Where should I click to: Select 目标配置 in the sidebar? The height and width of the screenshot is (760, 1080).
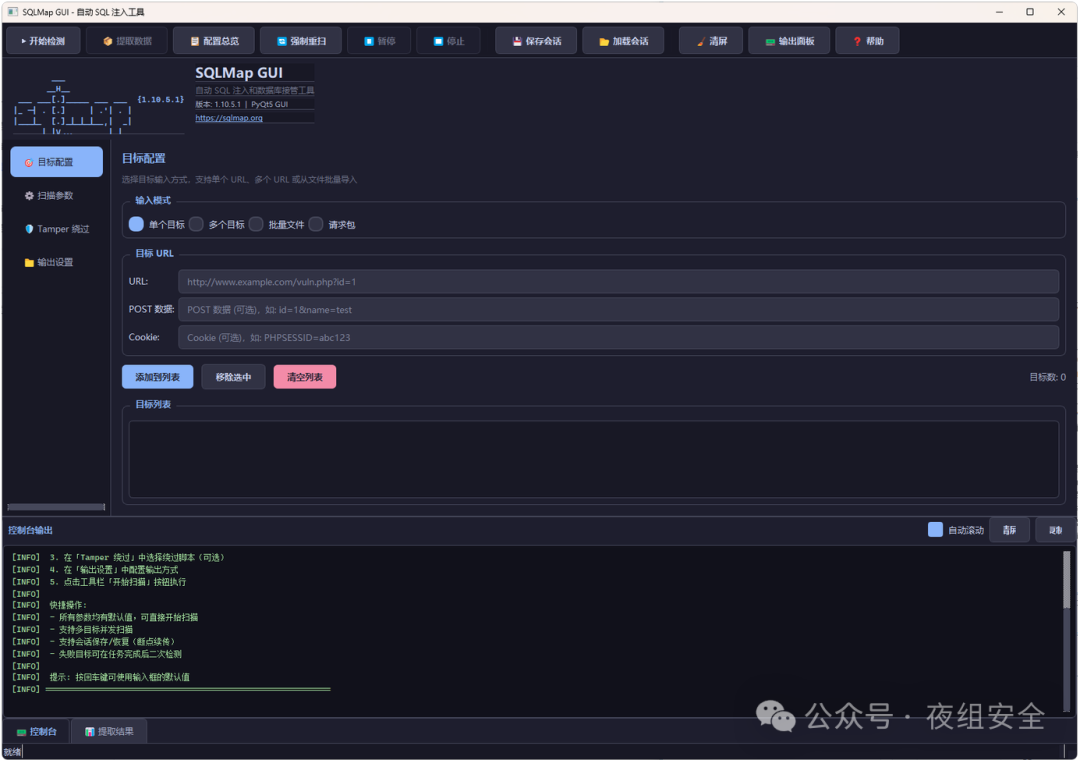coord(56,162)
